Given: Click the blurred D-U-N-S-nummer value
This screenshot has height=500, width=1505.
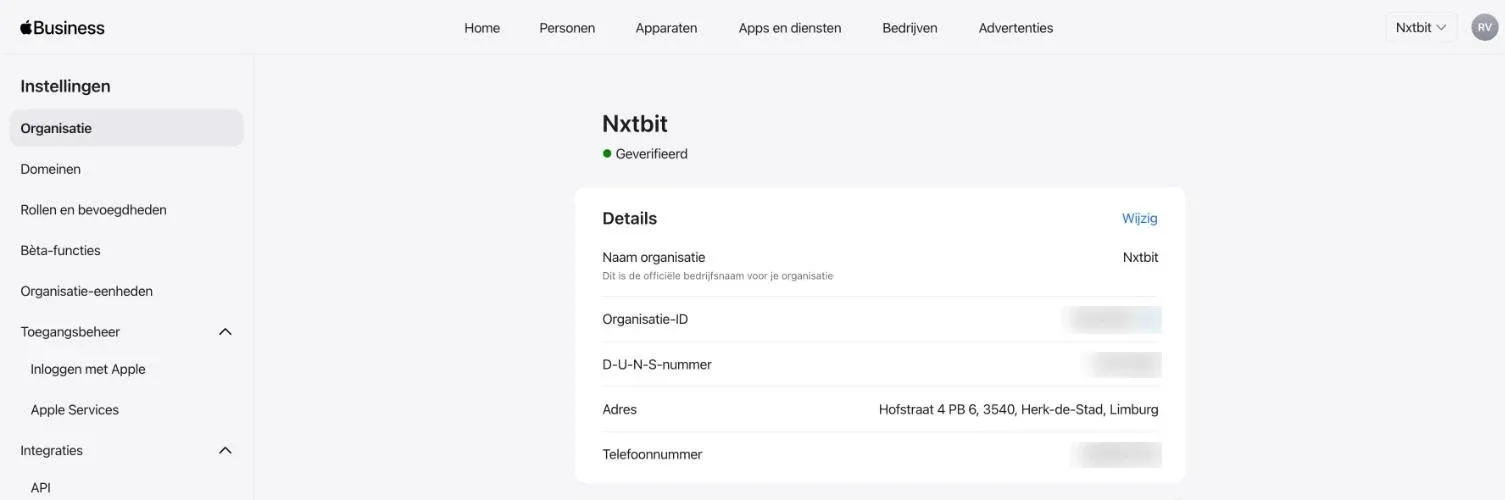Looking at the screenshot, I should click(x=1124, y=365).
